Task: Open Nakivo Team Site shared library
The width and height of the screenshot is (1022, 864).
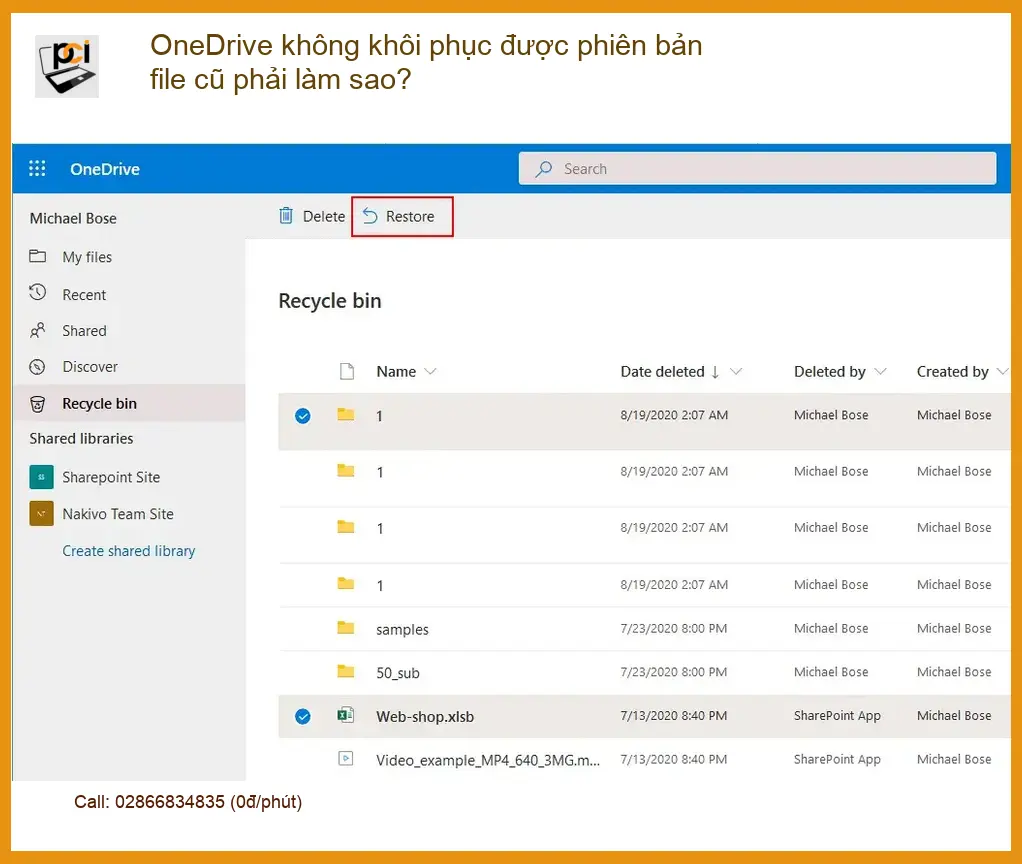Action: coord(118,514)
